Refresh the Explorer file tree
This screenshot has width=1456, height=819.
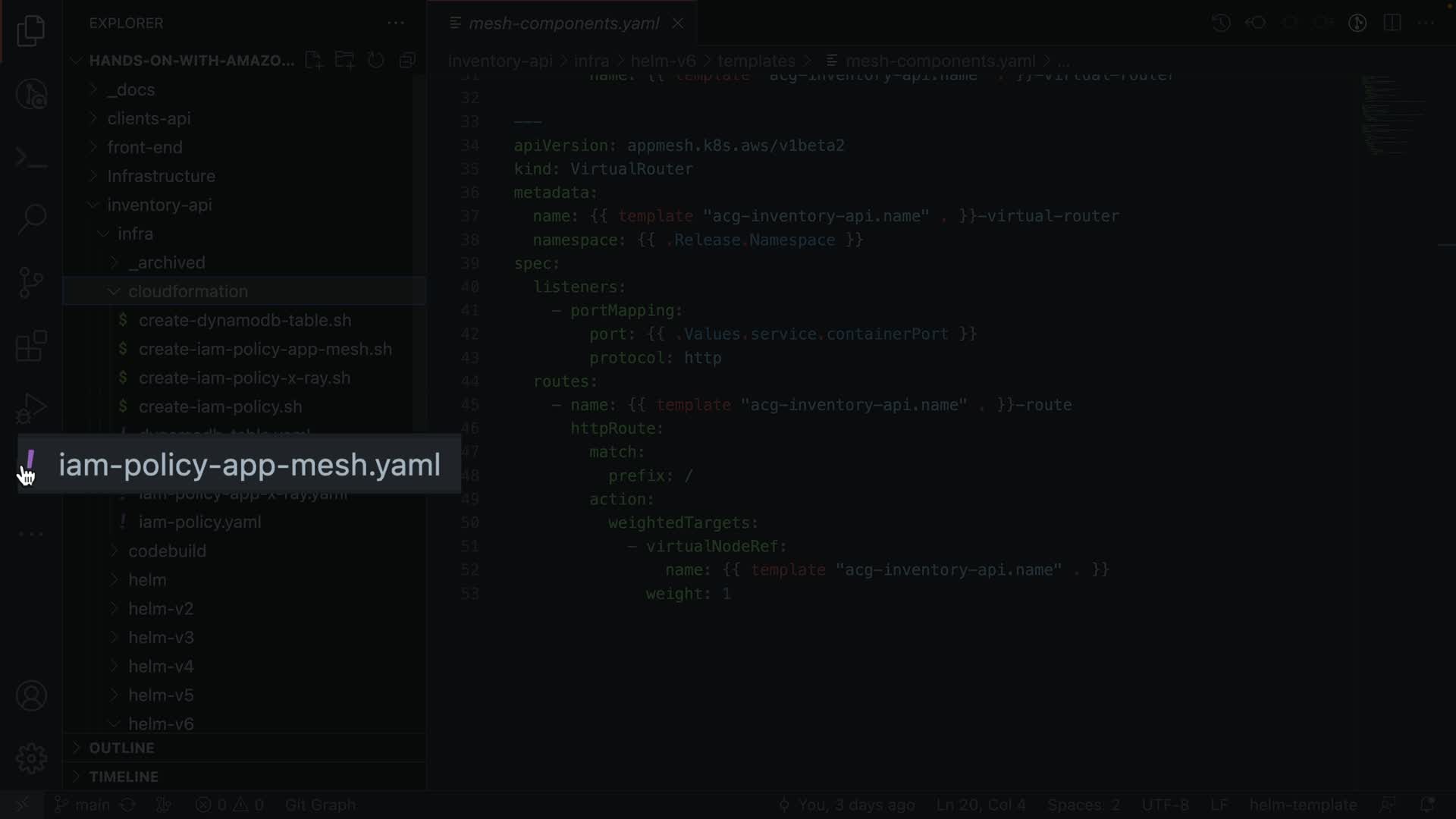376,61
